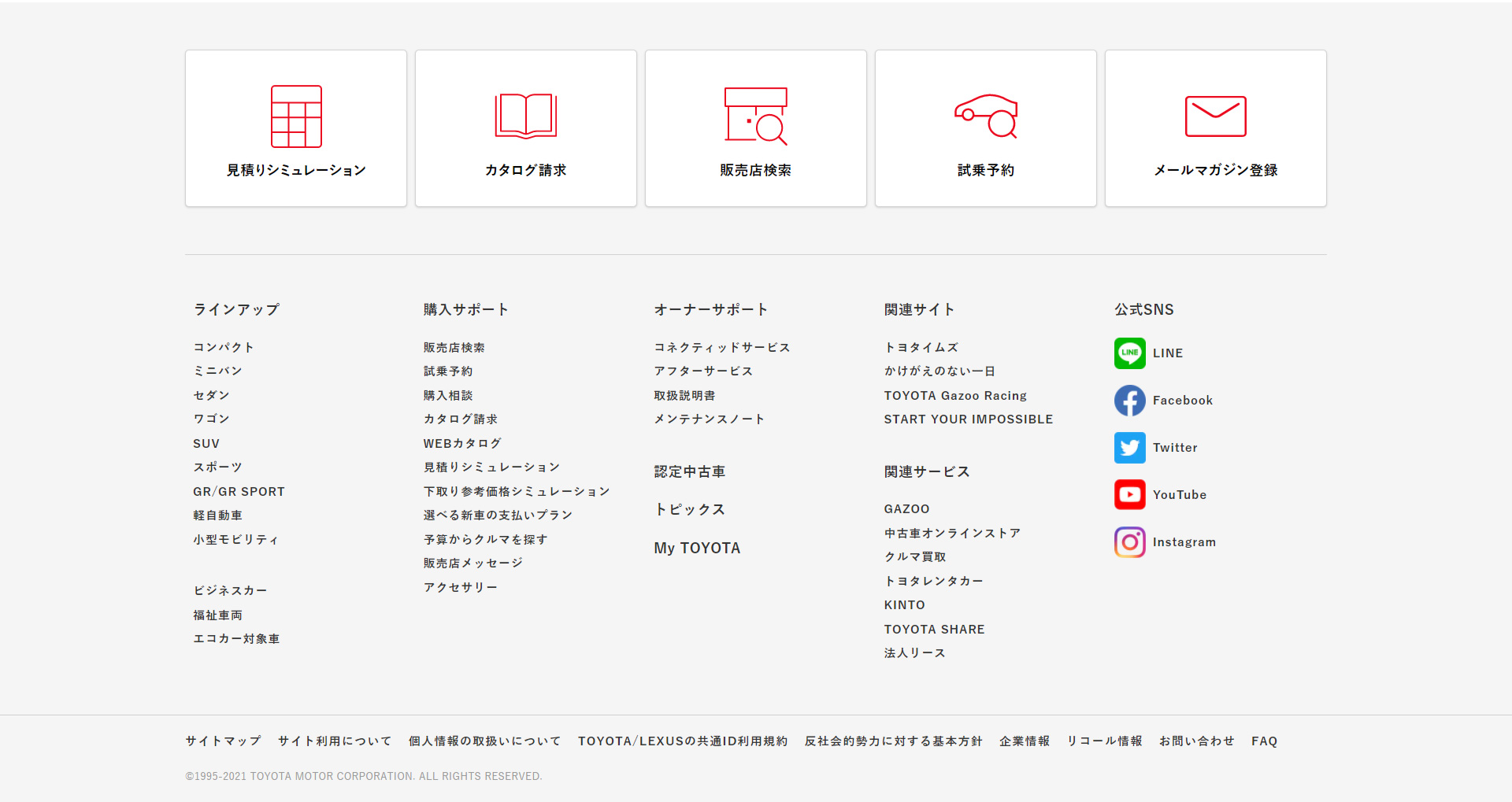Open 購入相談 link
The image size is (1512, 802).
click(x=448, y=395)
